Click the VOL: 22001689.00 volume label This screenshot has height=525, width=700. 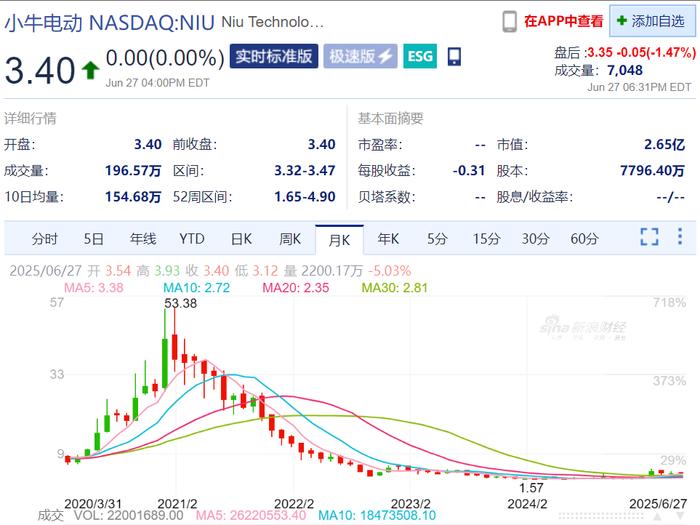click(129, 515)
